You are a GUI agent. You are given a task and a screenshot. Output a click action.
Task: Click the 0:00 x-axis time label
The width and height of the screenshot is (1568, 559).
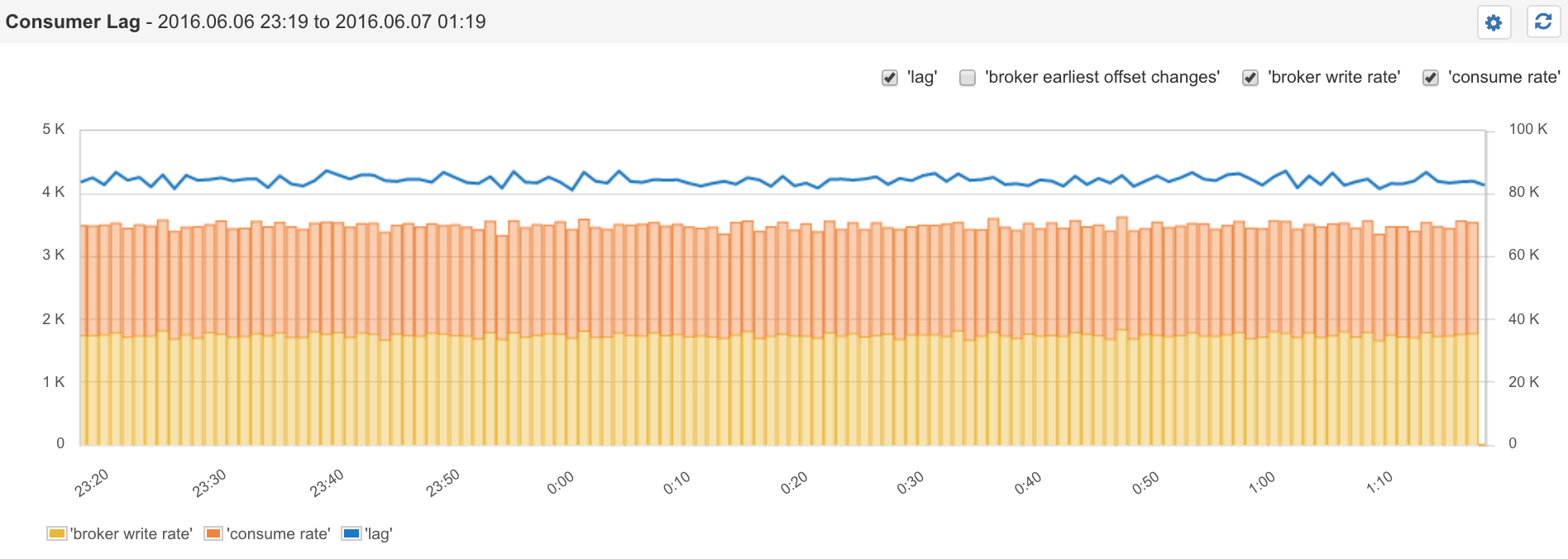[561, 483]
